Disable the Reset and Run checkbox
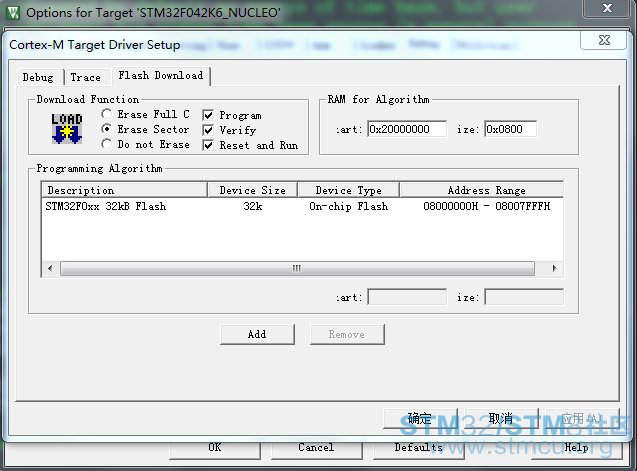The image size is (637, 471). [x=208, y=145]
